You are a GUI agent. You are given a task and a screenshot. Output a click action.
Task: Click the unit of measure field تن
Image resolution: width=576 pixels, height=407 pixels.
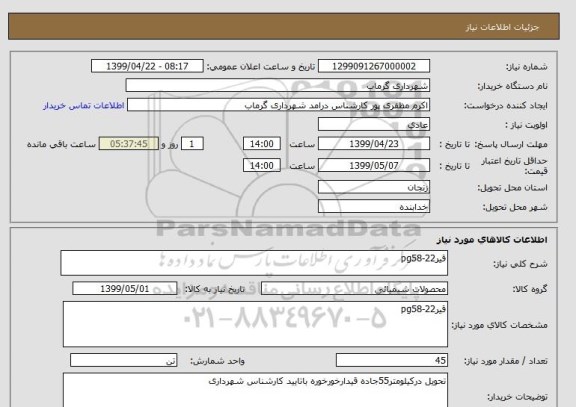(x=123, y=361)
